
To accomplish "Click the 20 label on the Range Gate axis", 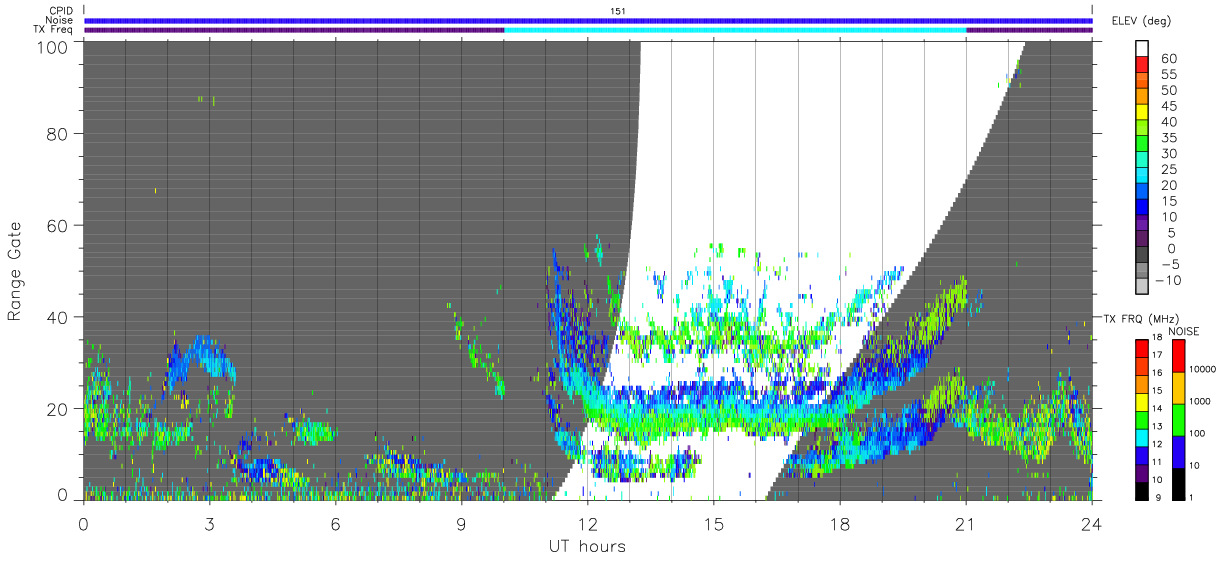I will point(58,409).
